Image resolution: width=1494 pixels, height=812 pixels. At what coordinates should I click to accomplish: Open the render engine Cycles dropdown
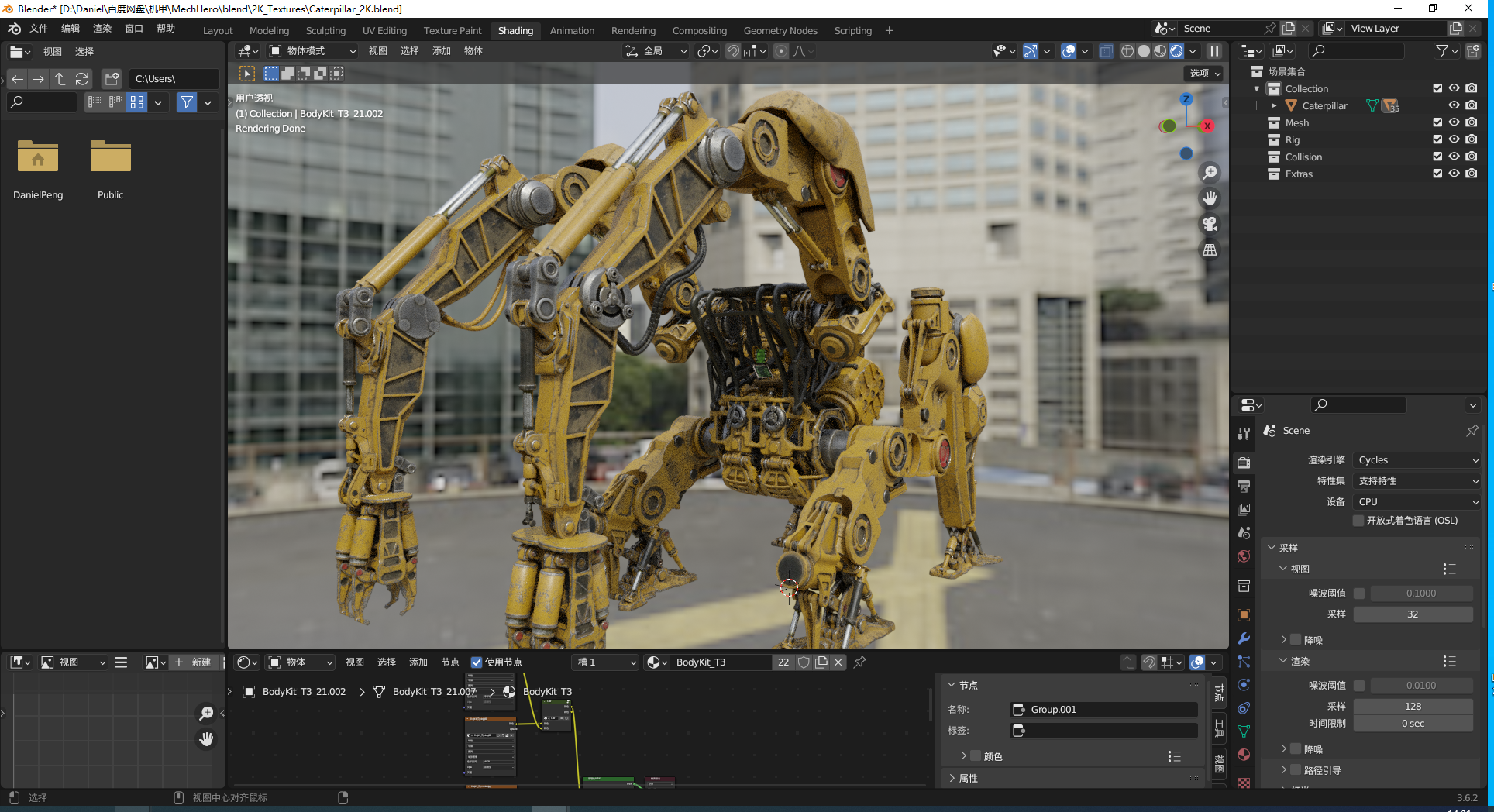tap(1417, 460)
